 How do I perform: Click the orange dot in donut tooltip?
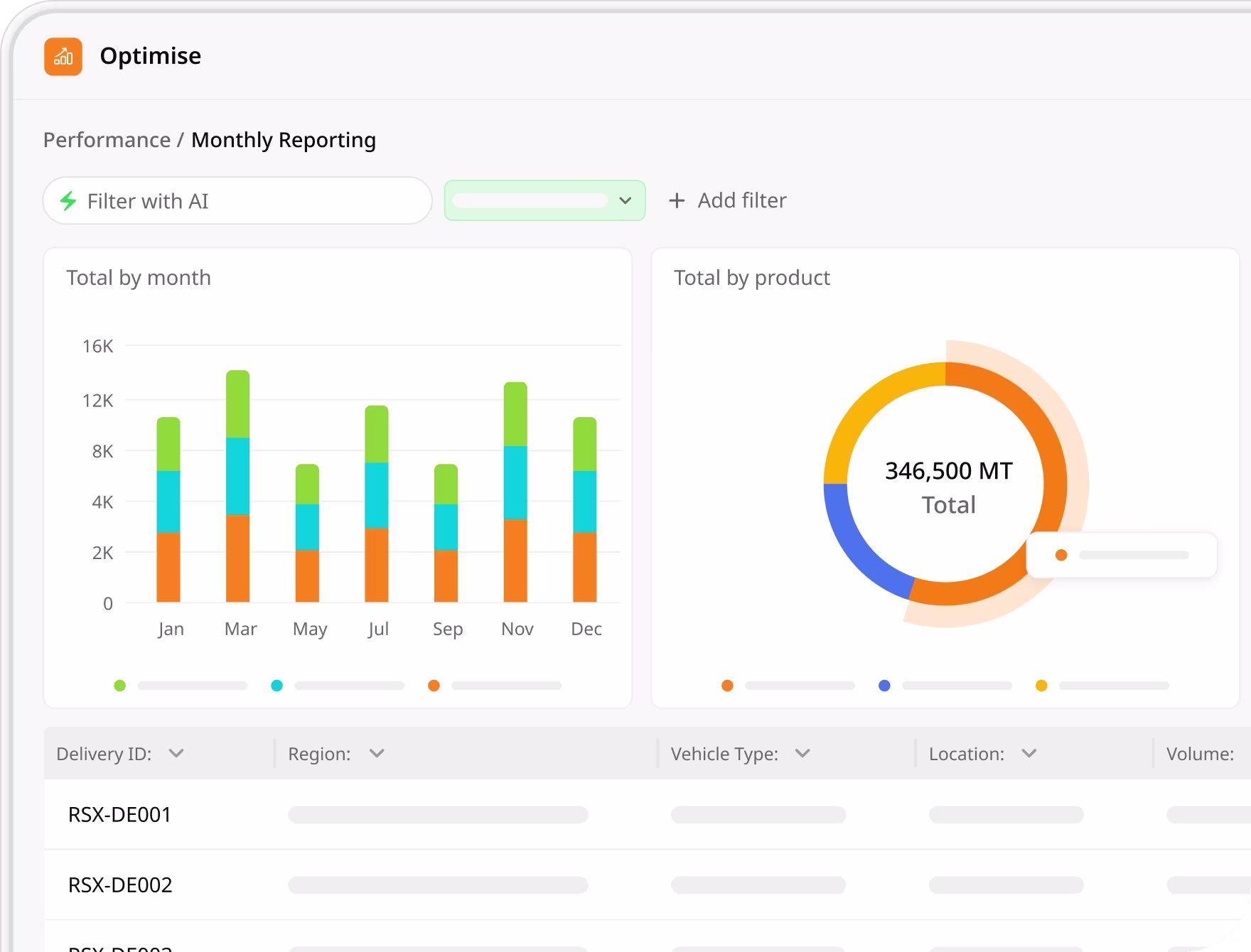[x=1061, y=555]
